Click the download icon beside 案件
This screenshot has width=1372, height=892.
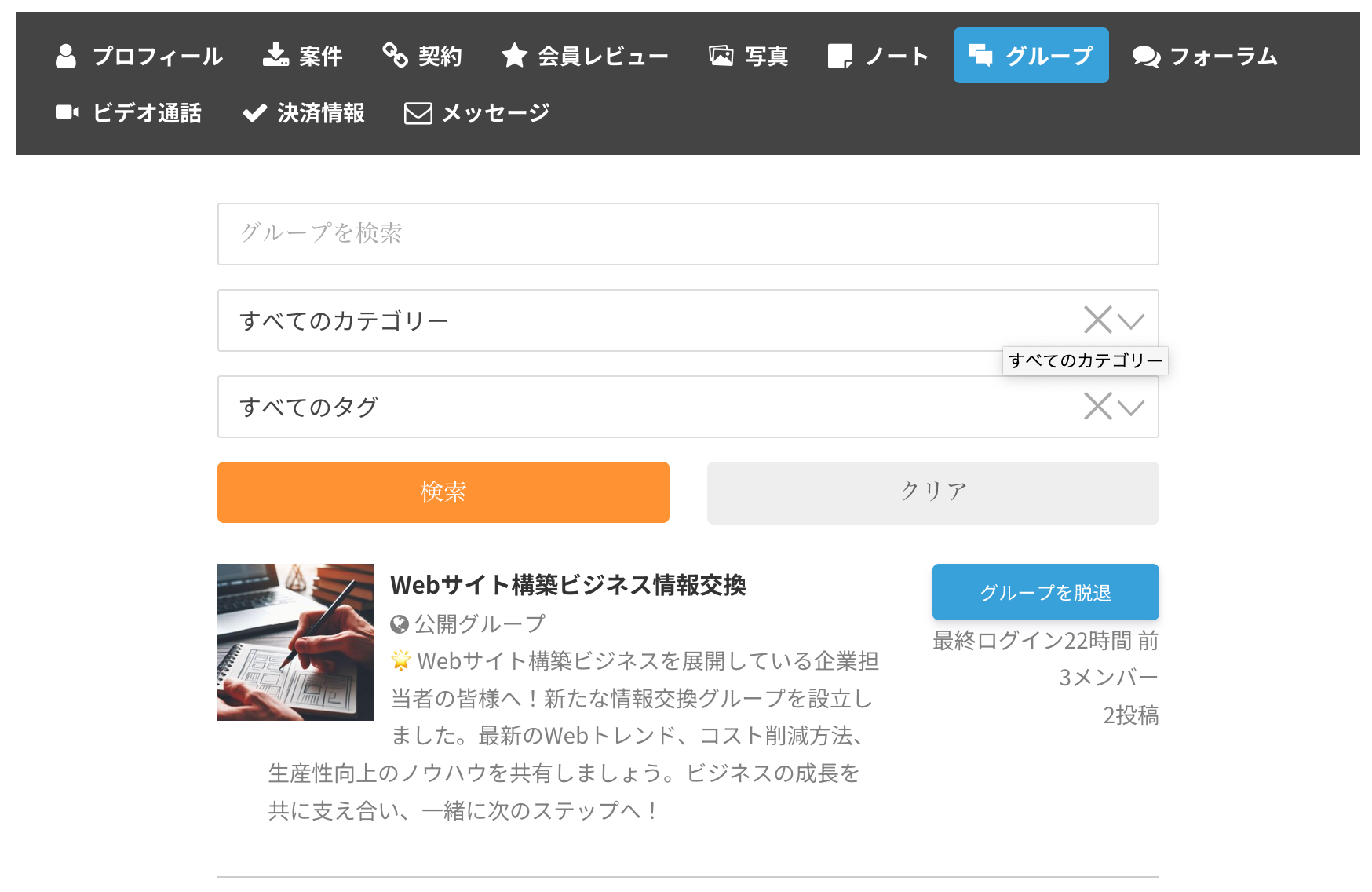click(x=275, y=55)
